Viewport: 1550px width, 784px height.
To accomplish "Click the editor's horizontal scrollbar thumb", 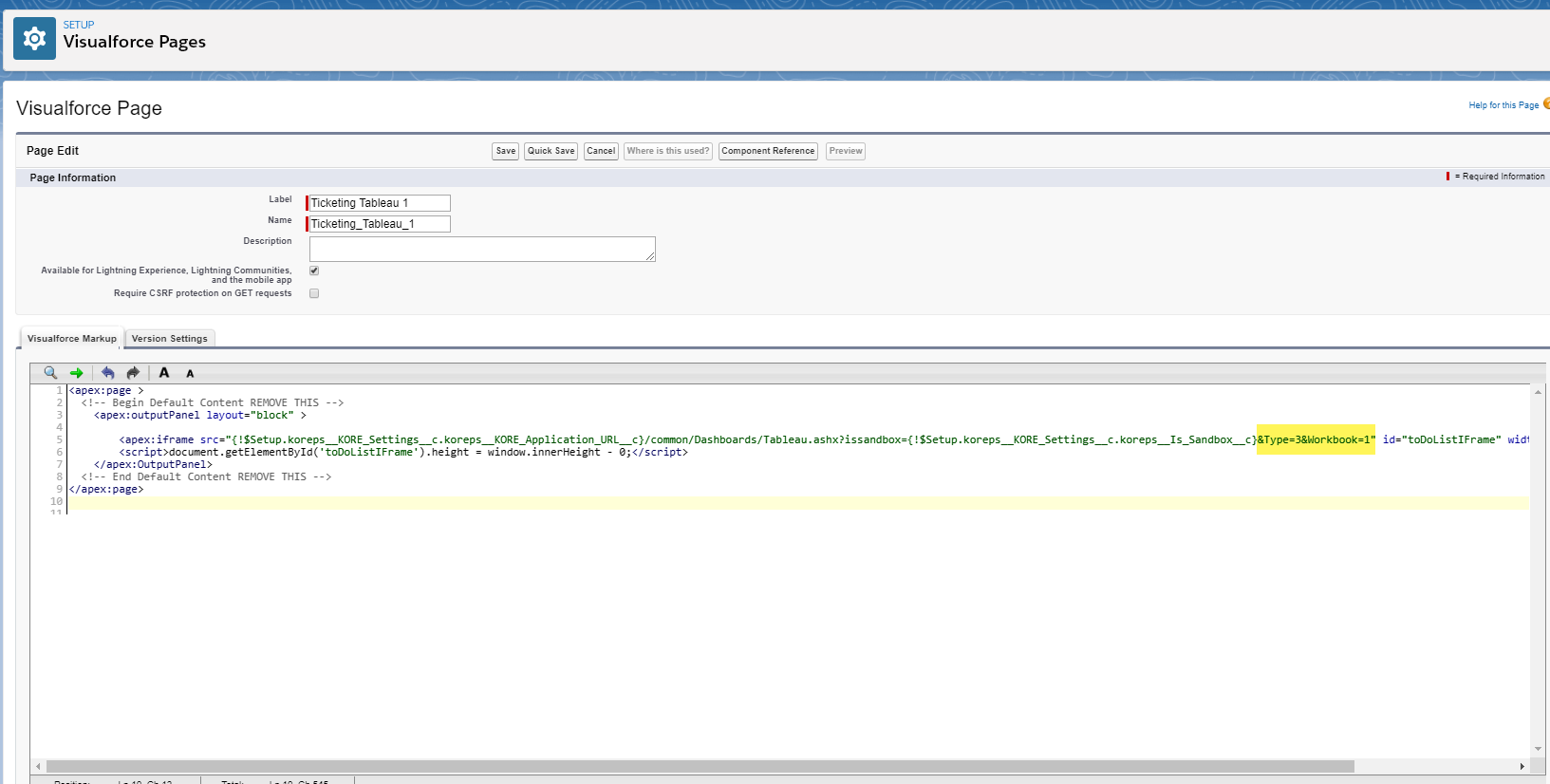I will [x=700, y=766].
